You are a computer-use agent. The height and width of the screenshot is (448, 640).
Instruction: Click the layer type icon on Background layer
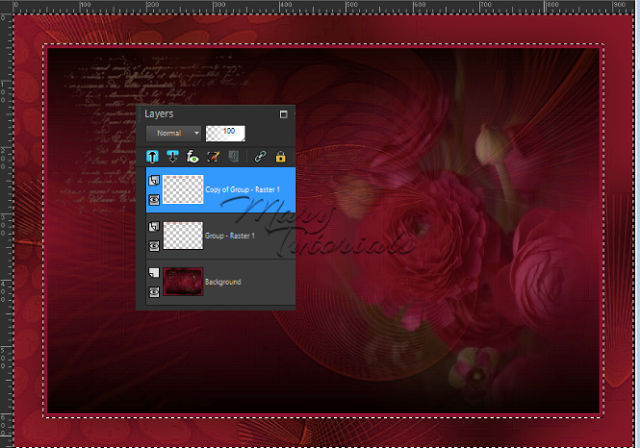[153, 272]
